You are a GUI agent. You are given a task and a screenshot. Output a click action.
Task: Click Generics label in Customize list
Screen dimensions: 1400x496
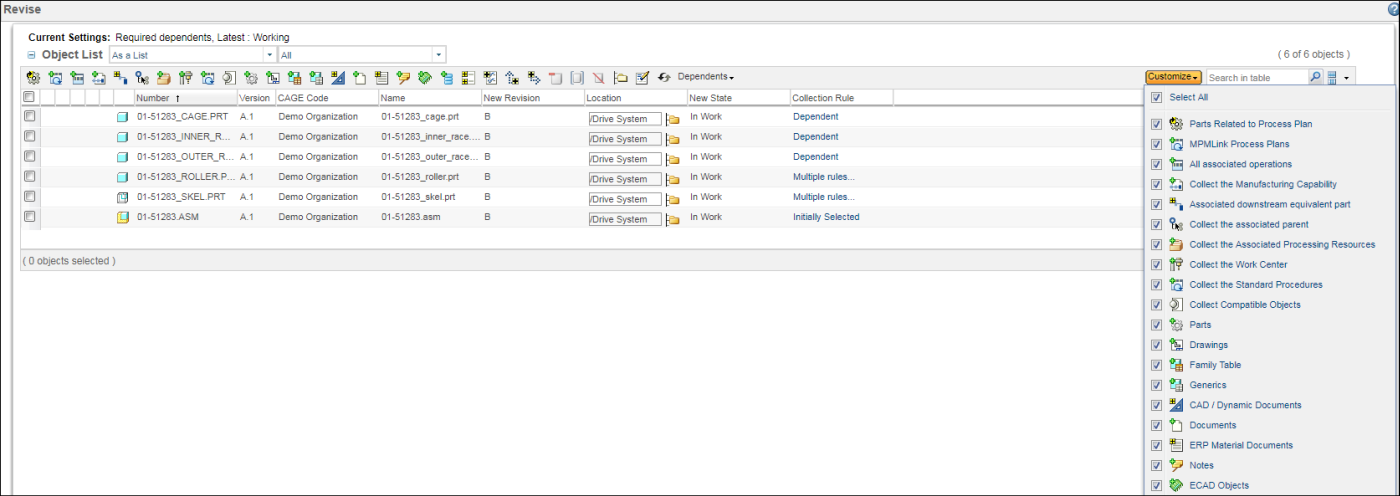[x=1207, y=385]
